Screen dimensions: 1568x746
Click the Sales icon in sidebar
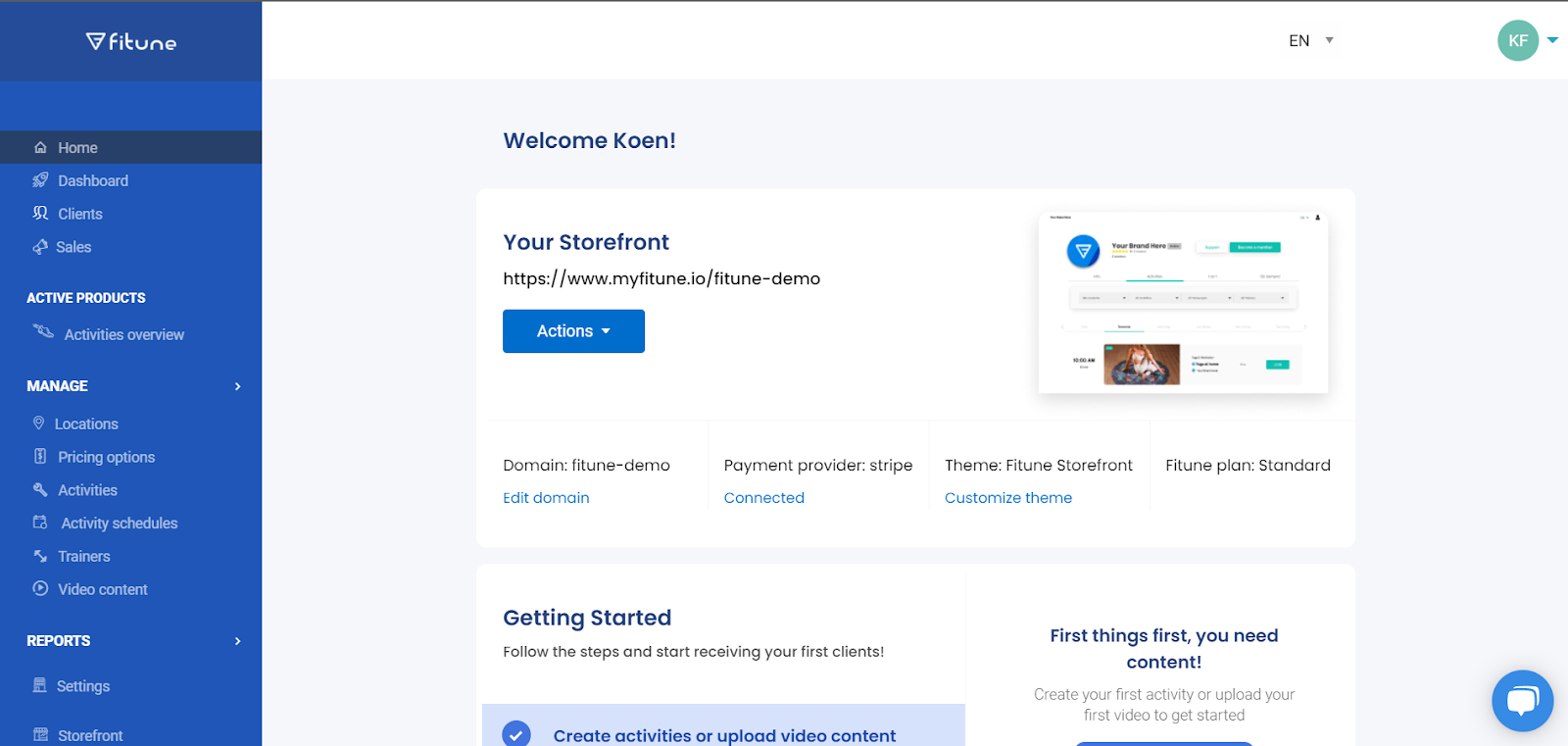point(40,247)
